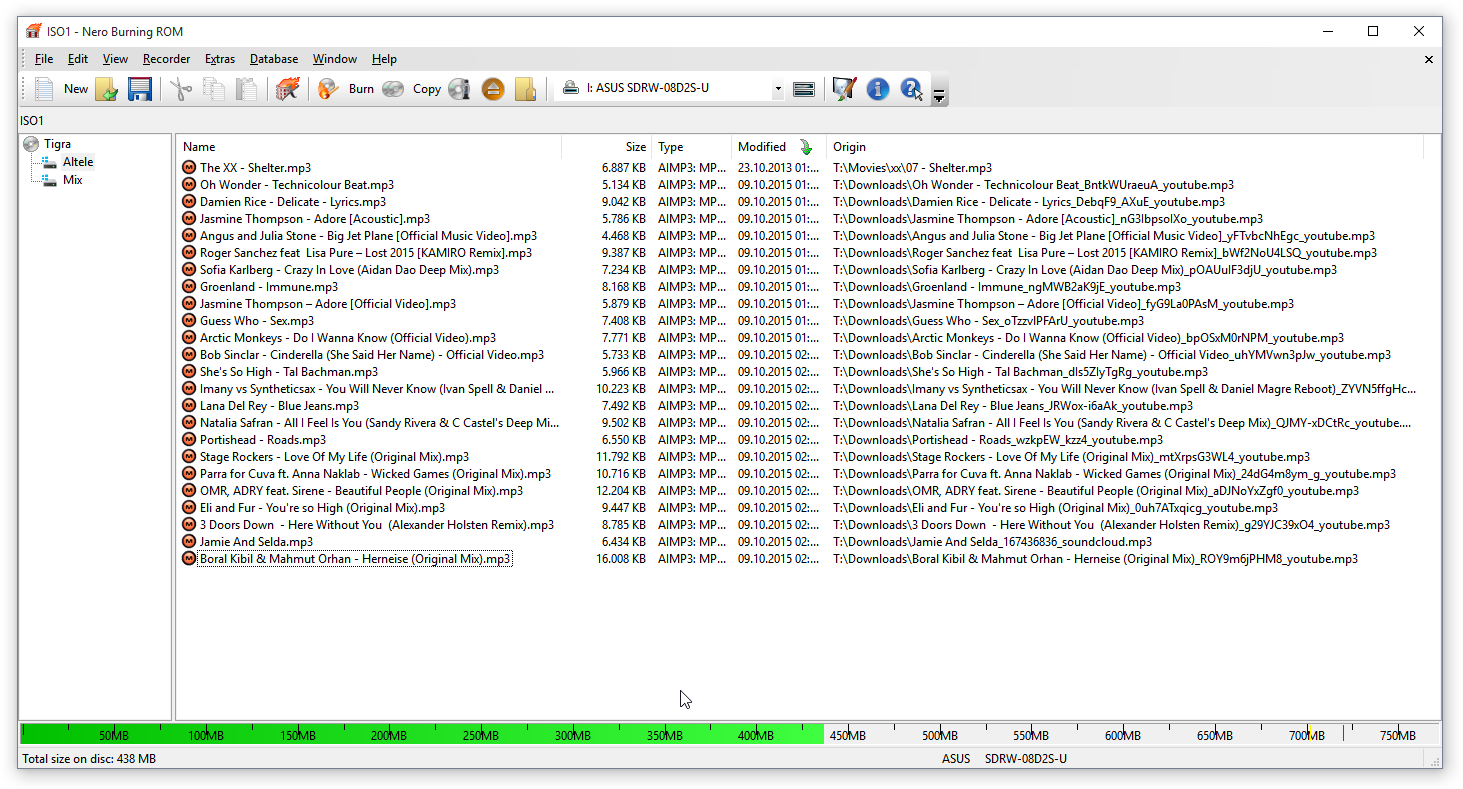Open the Extras menu
Viewport: 1463px width, 789px height.
point(220,59)
